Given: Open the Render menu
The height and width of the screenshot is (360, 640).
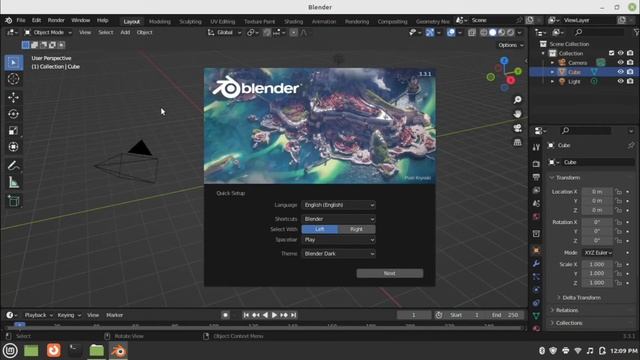Looking at the screenshot, I should 56,20.
